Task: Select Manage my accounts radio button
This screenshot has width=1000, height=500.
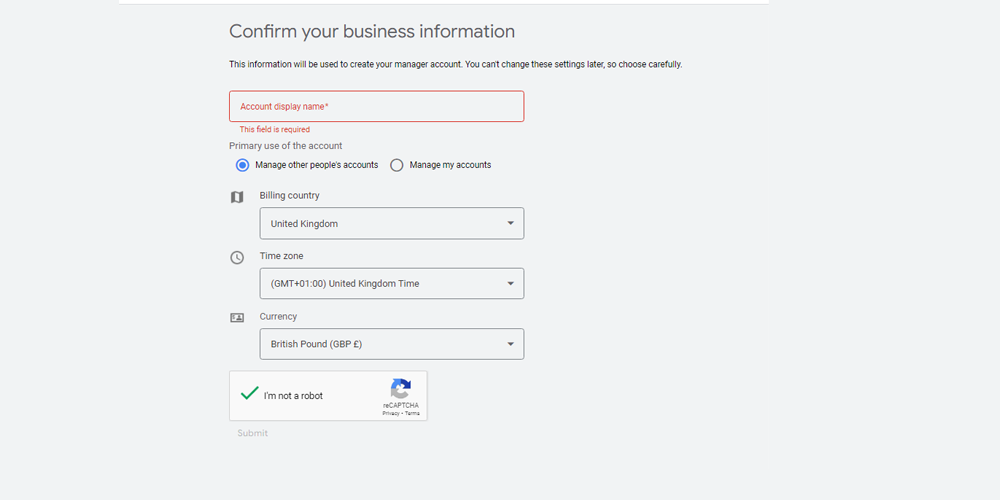Action: (x=397, y=165)
